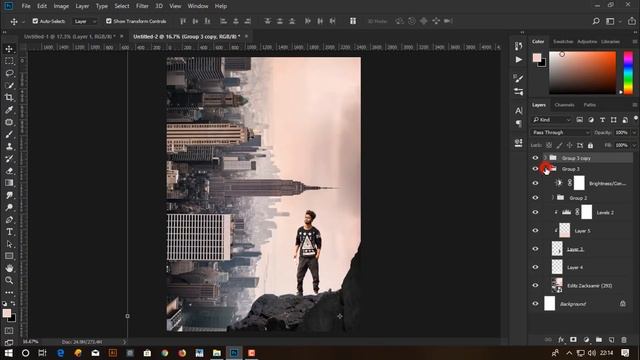Hide the Layer 5 layer

pos(535,231)
